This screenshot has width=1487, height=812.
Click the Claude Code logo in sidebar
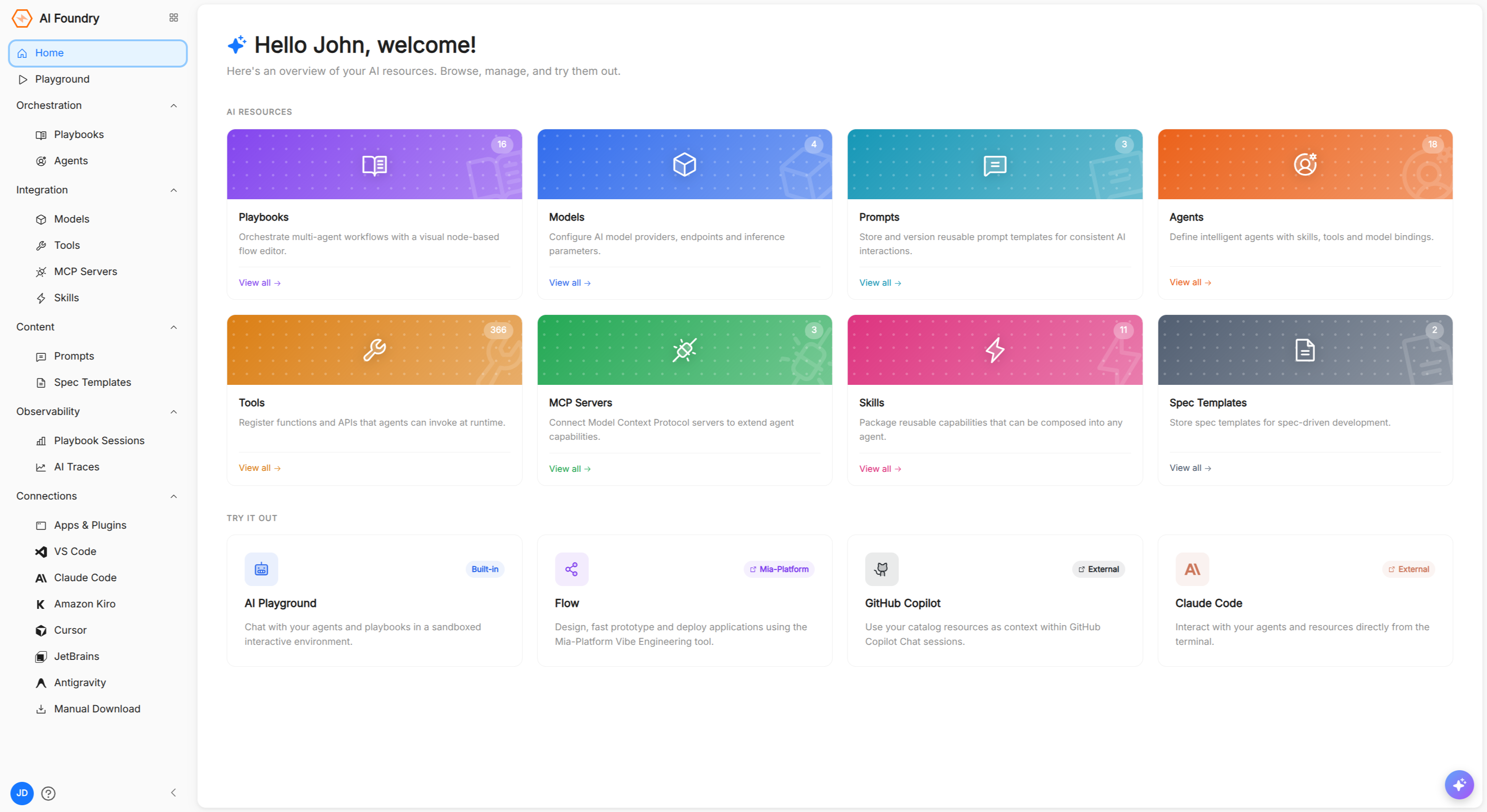41,578
